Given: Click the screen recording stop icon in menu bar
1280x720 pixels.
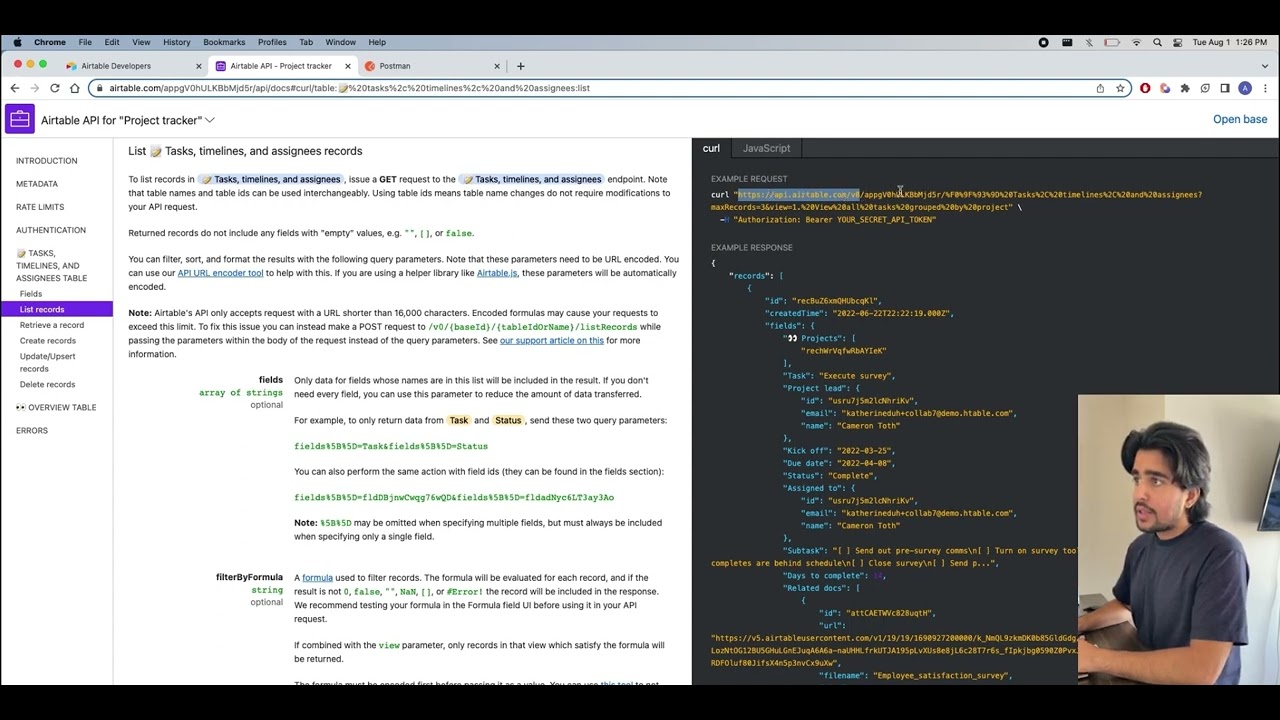Looking at the screenshot, I should coord(1043,42).
